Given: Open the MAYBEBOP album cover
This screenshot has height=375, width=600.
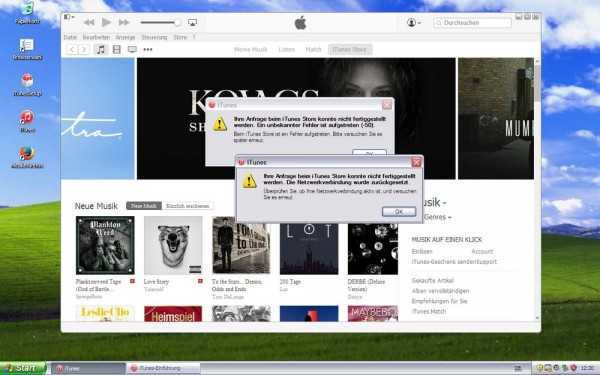Looking at the screenshot, I should [x=373, y=313].
